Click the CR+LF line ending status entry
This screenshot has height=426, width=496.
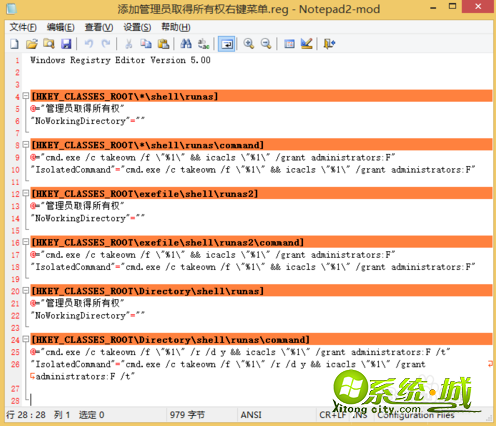pyautogui.click(x=332, y=415)
